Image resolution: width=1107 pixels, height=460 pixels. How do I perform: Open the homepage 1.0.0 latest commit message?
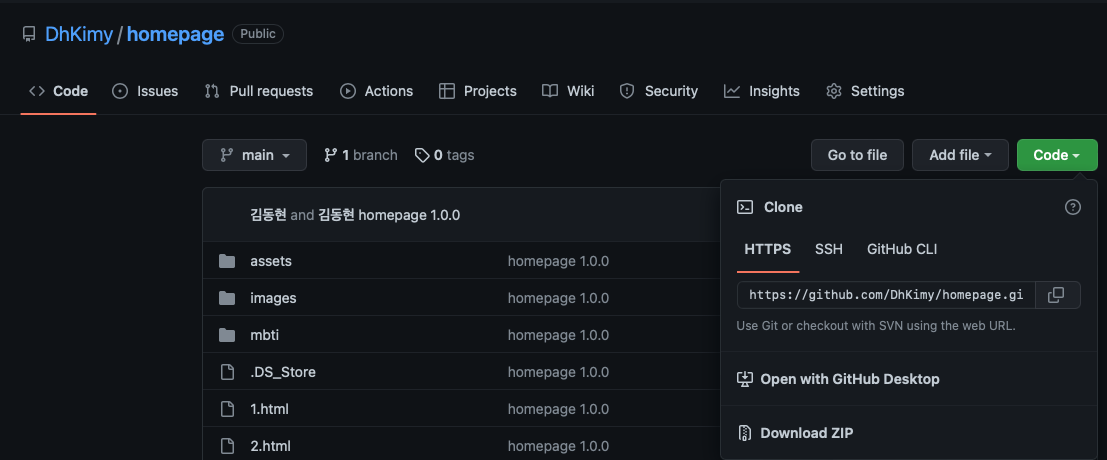click(409, 215)
